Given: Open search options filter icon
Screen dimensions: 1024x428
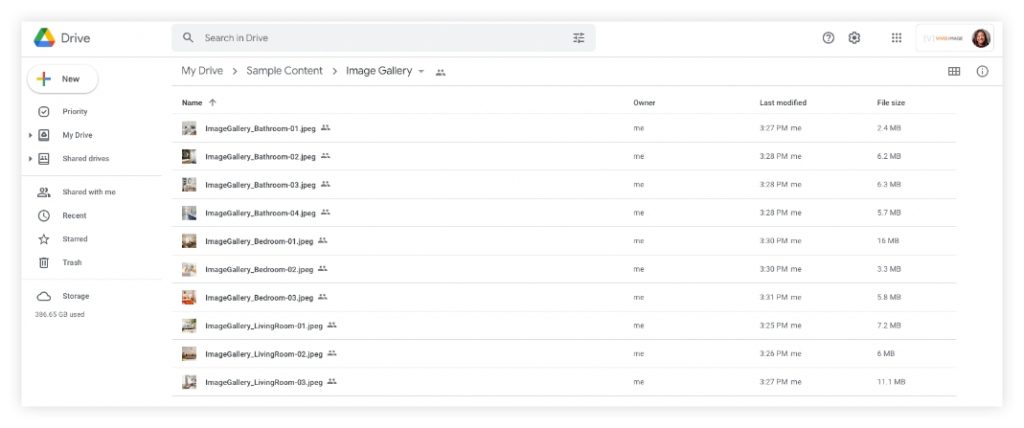Looking at the screenshot, I should tap(579, 38).
